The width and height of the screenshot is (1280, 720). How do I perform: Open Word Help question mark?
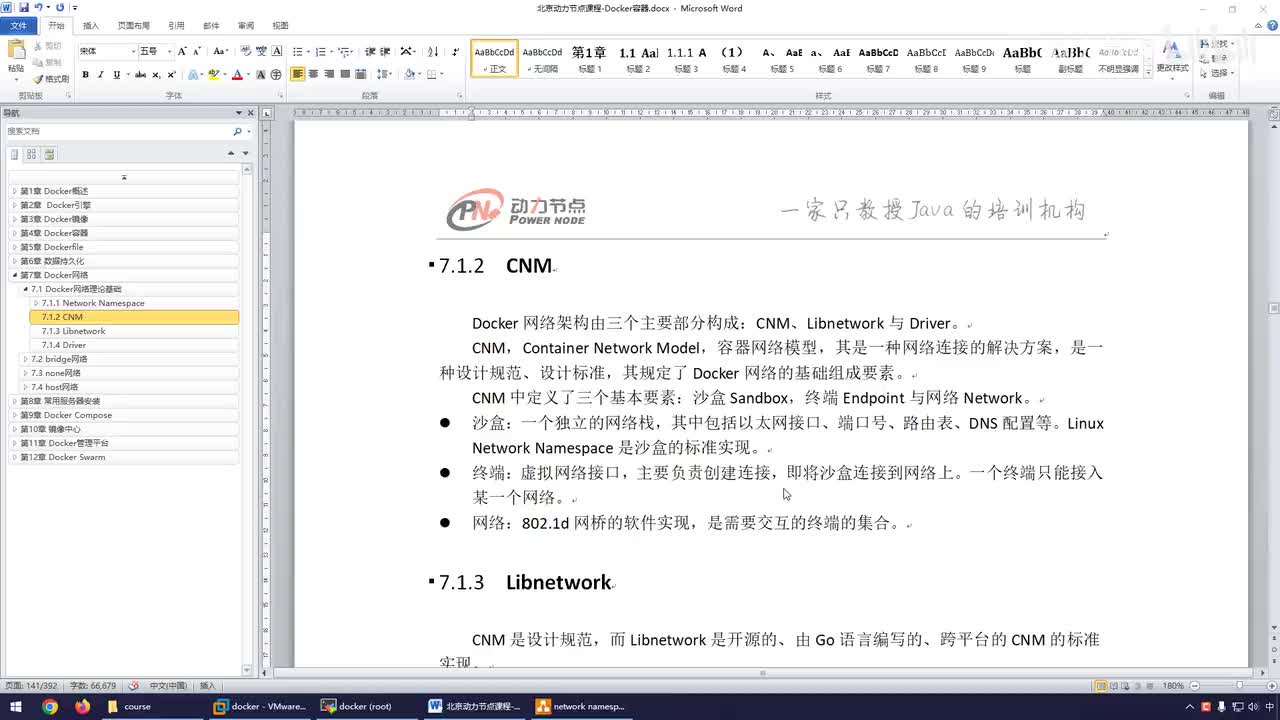tap(1270, 26)
